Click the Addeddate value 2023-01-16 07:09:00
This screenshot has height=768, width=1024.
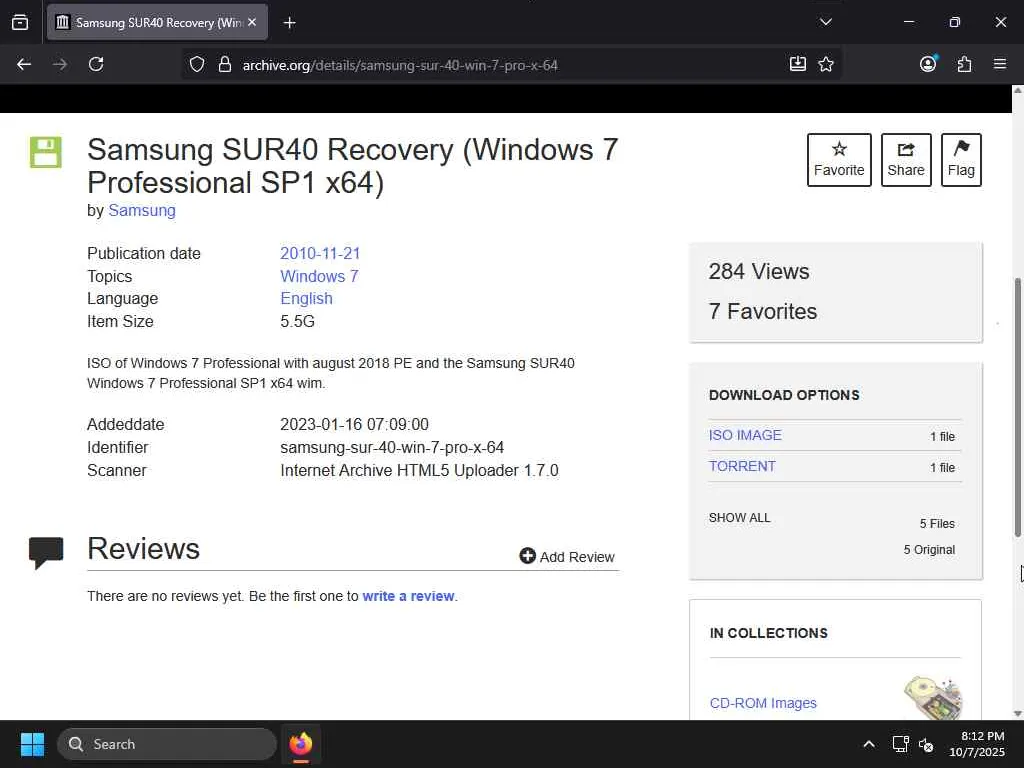[x=355, y=424]
